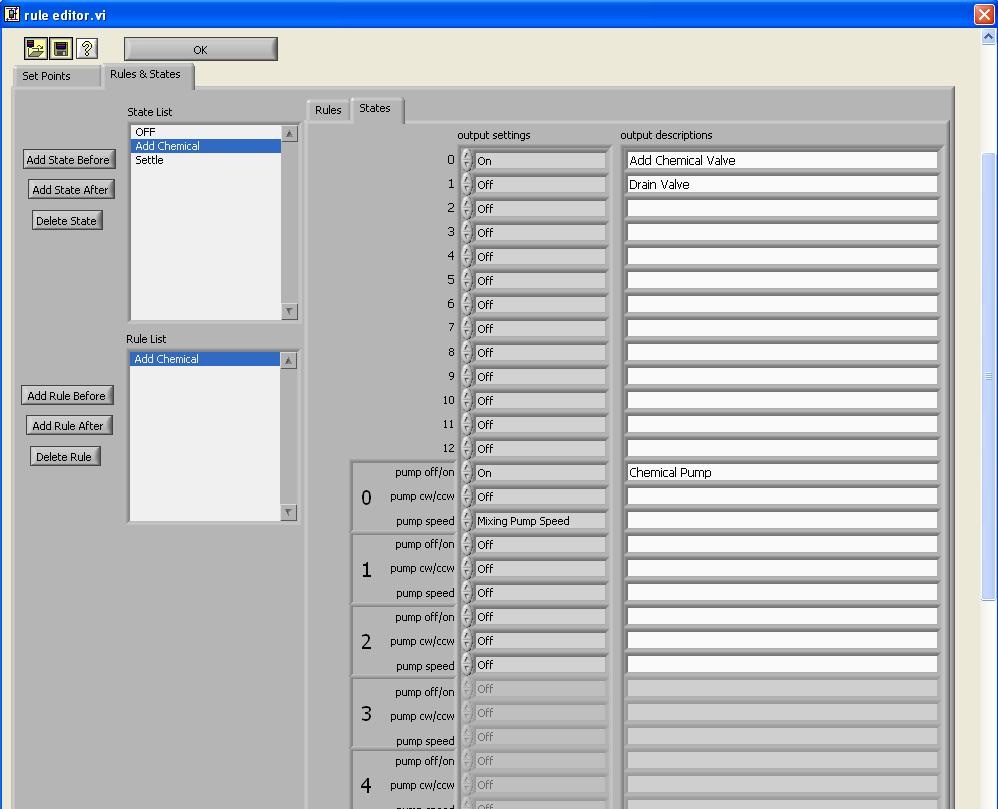Click stepper for output setting 4

point(467,257)
